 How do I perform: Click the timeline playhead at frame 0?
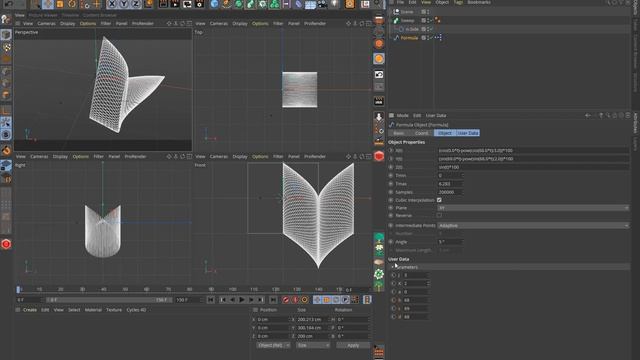tap(18, 289)
